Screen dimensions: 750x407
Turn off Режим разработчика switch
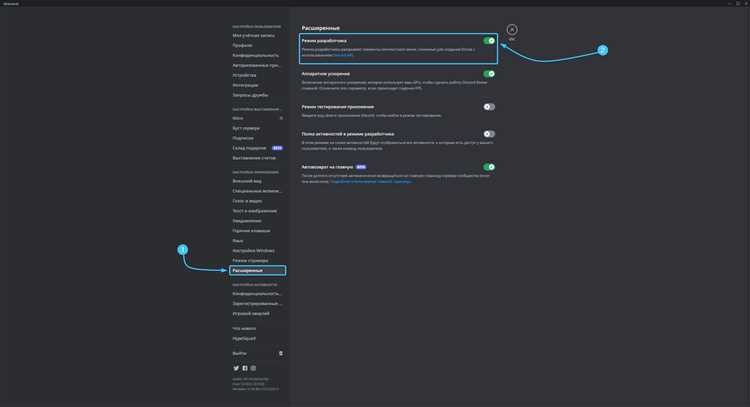point(489,41)
